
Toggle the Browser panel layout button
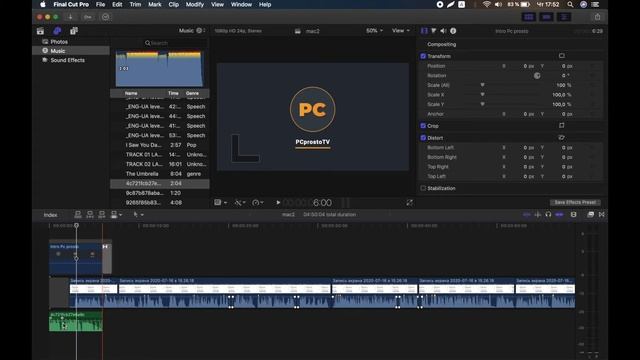pos(529,17)
